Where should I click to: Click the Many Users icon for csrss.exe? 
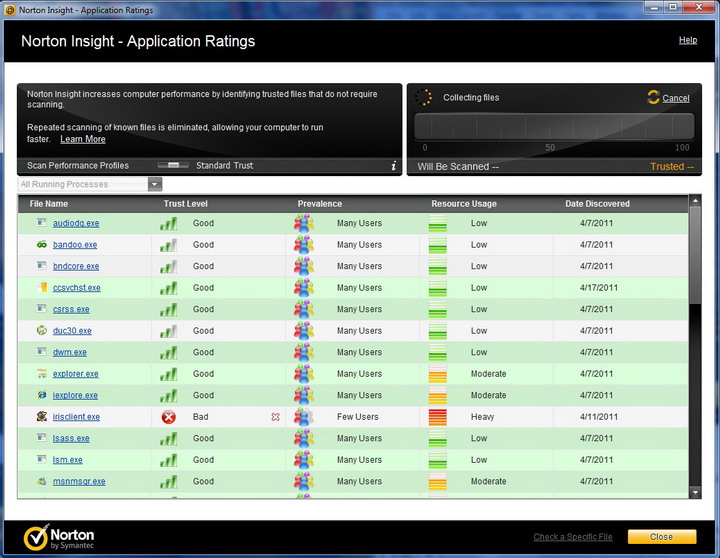point(304,309)
